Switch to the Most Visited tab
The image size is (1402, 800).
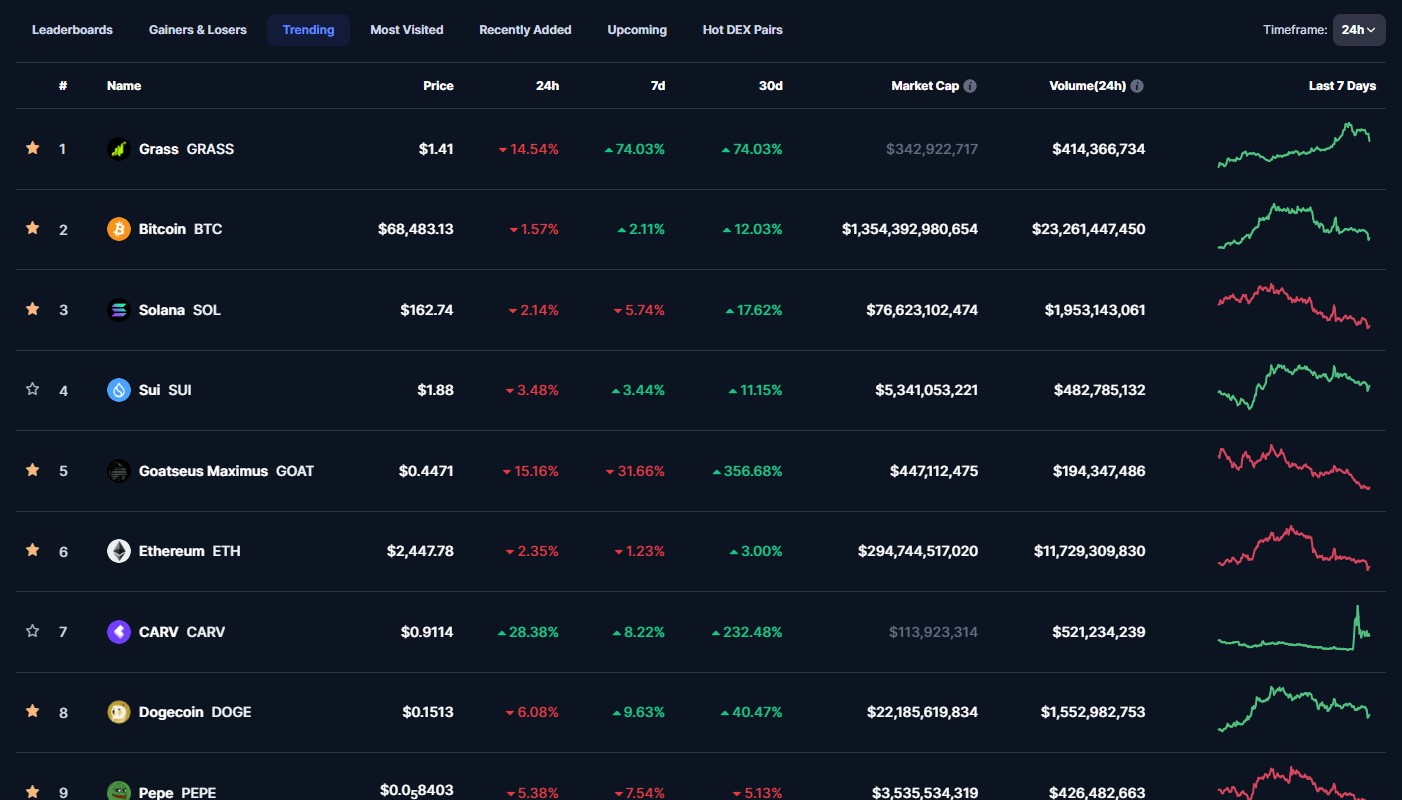[x=407, y=30]
